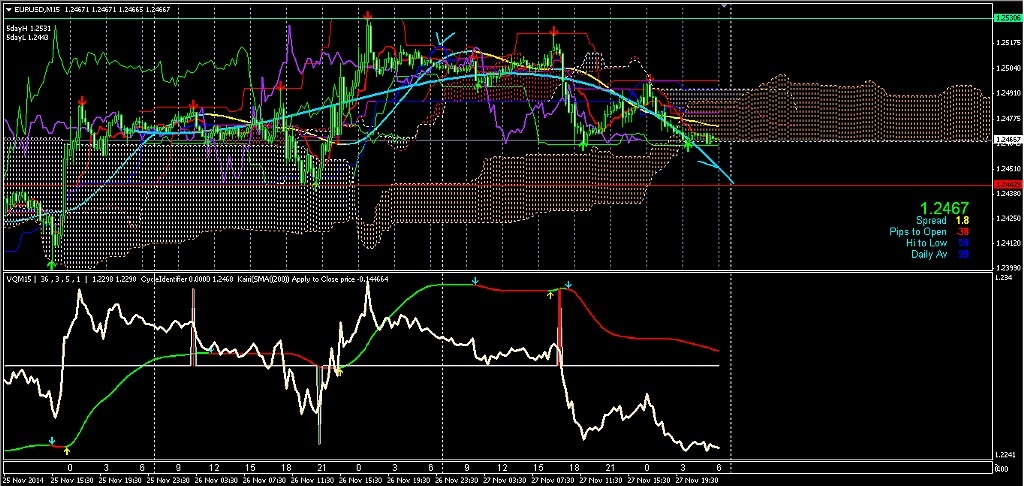Image resolution: width=1024 pixels, height=486 pixels.
Task: Click the red 1.24429 price level tag
Action: [x=1007, y=186]
